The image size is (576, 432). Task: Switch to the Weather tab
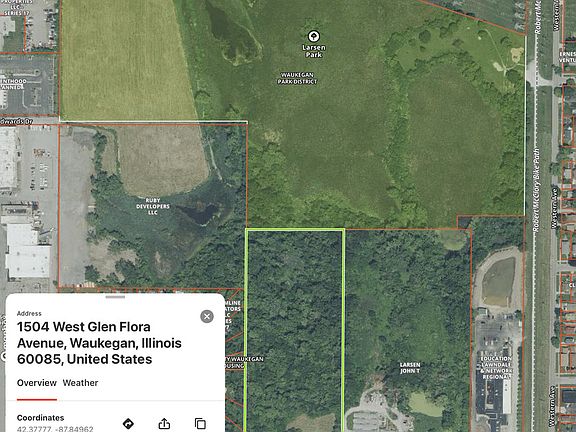(80, 383)
